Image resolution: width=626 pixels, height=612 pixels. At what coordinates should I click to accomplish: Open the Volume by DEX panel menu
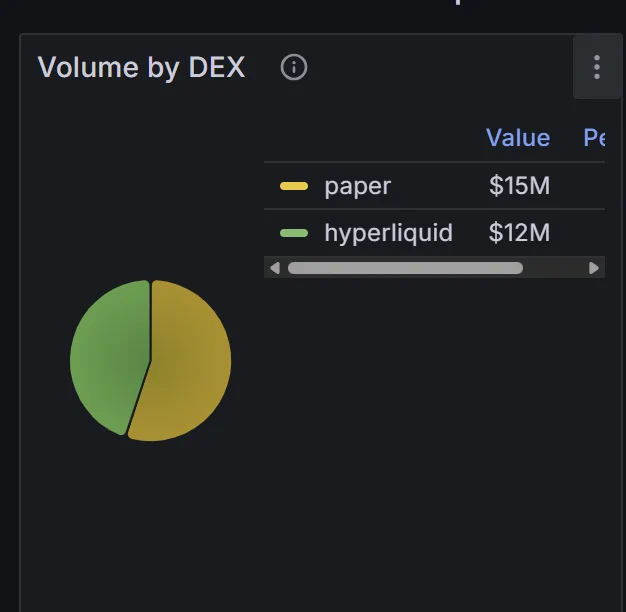(x=597, y=67)
